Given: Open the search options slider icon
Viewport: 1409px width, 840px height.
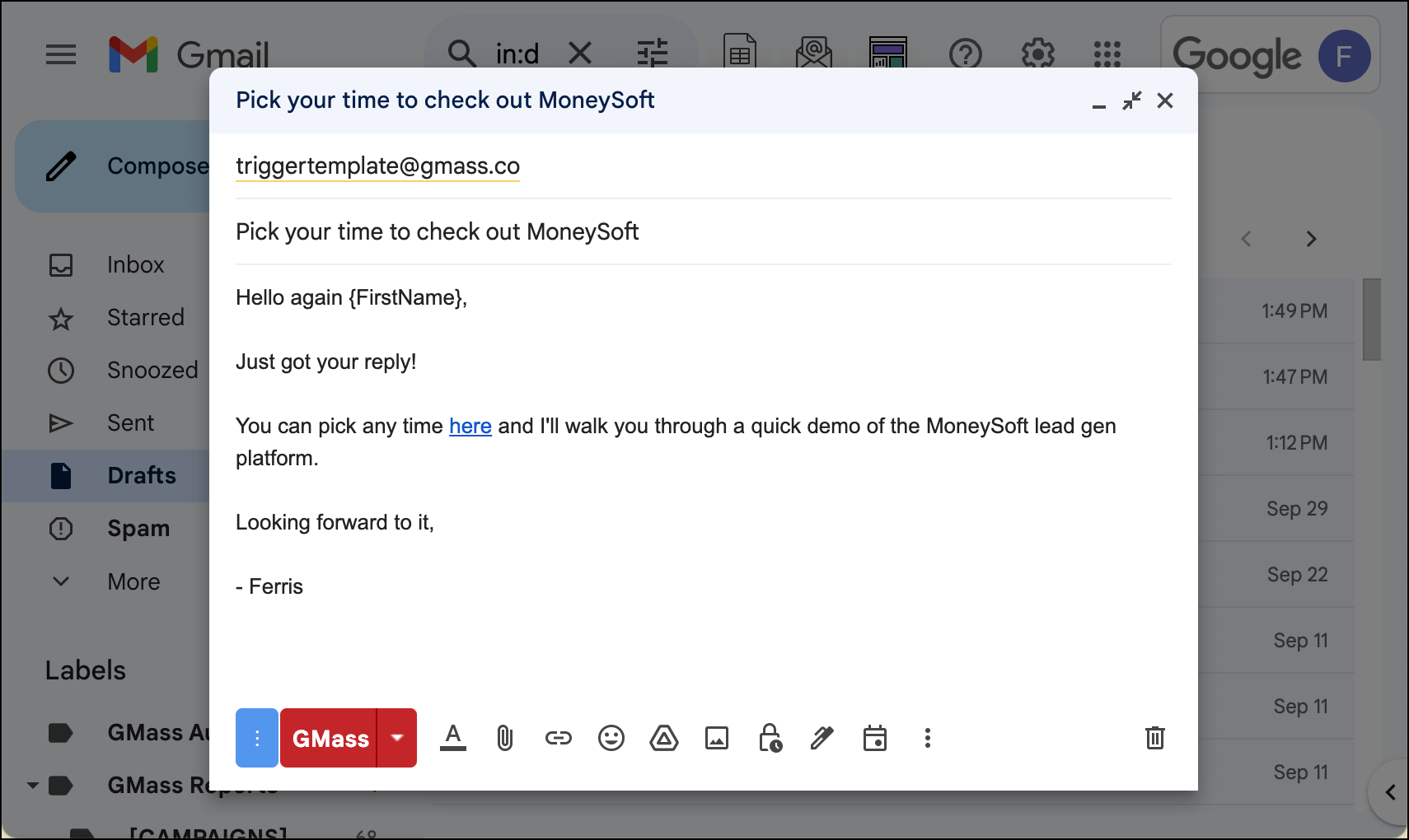Looking at the screenshot, I should tap(653, 54).
